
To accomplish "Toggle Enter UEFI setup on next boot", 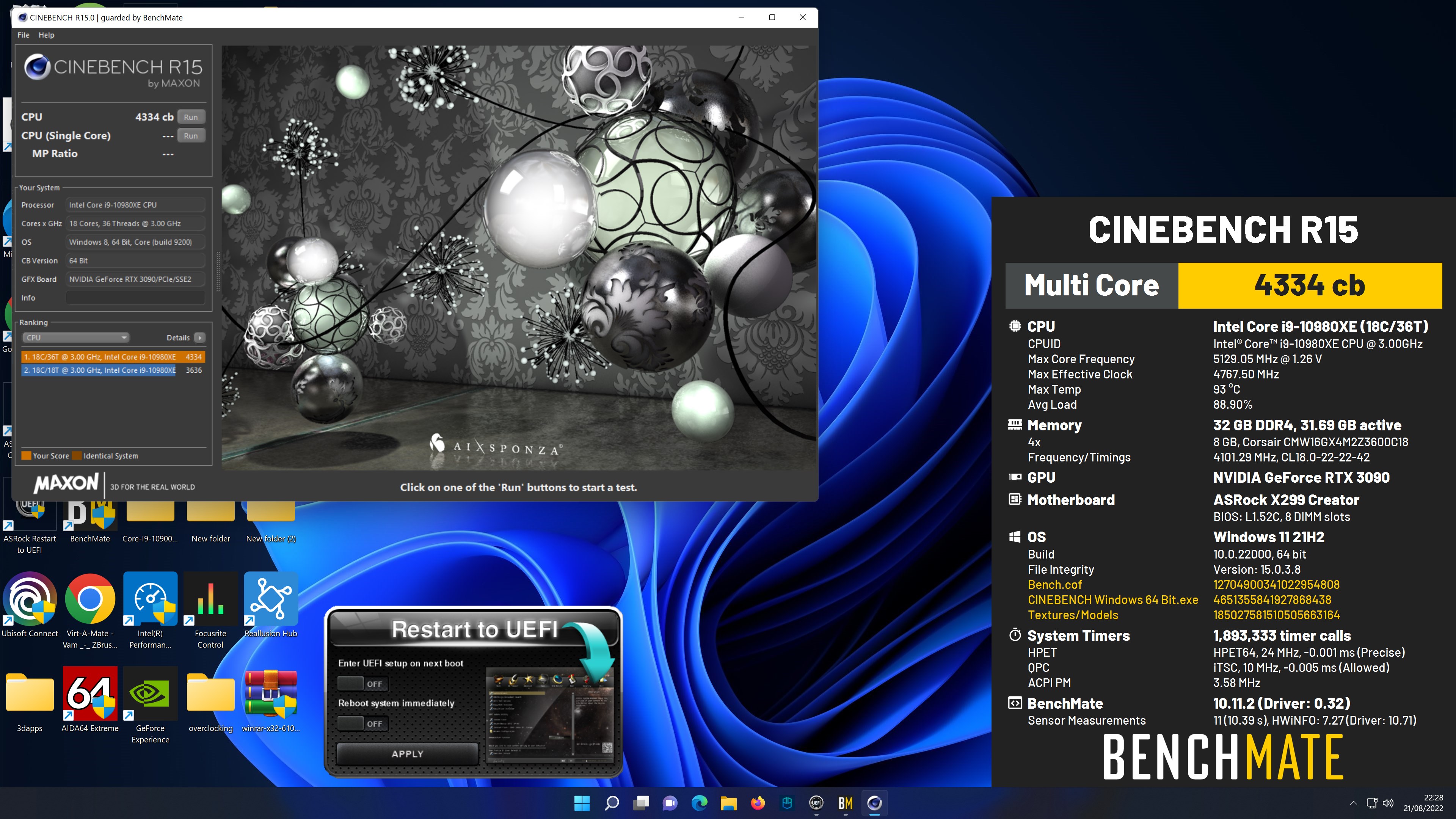I will coord(362,684).
